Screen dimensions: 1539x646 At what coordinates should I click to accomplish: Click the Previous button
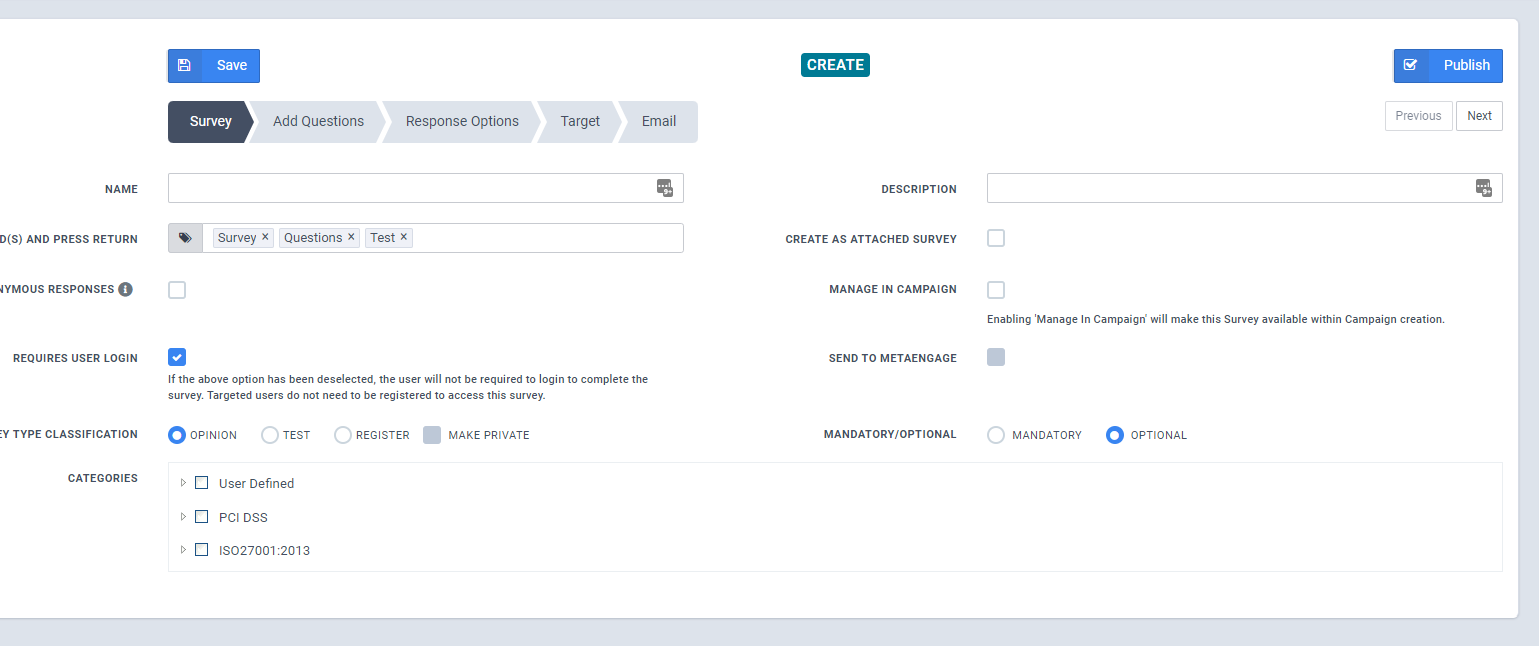click(x=1418, y=116)
